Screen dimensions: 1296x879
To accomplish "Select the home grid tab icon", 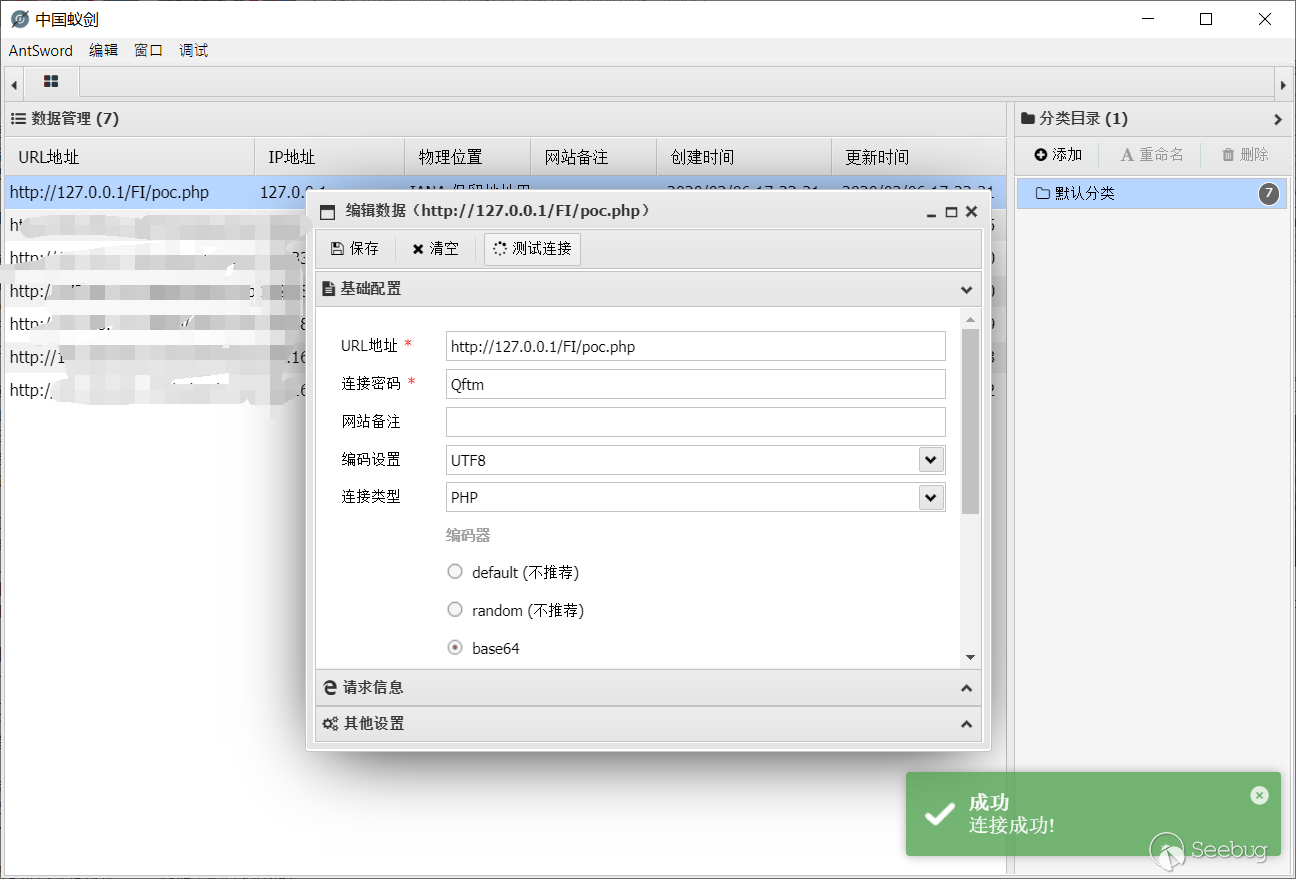I will click(51, 82).
